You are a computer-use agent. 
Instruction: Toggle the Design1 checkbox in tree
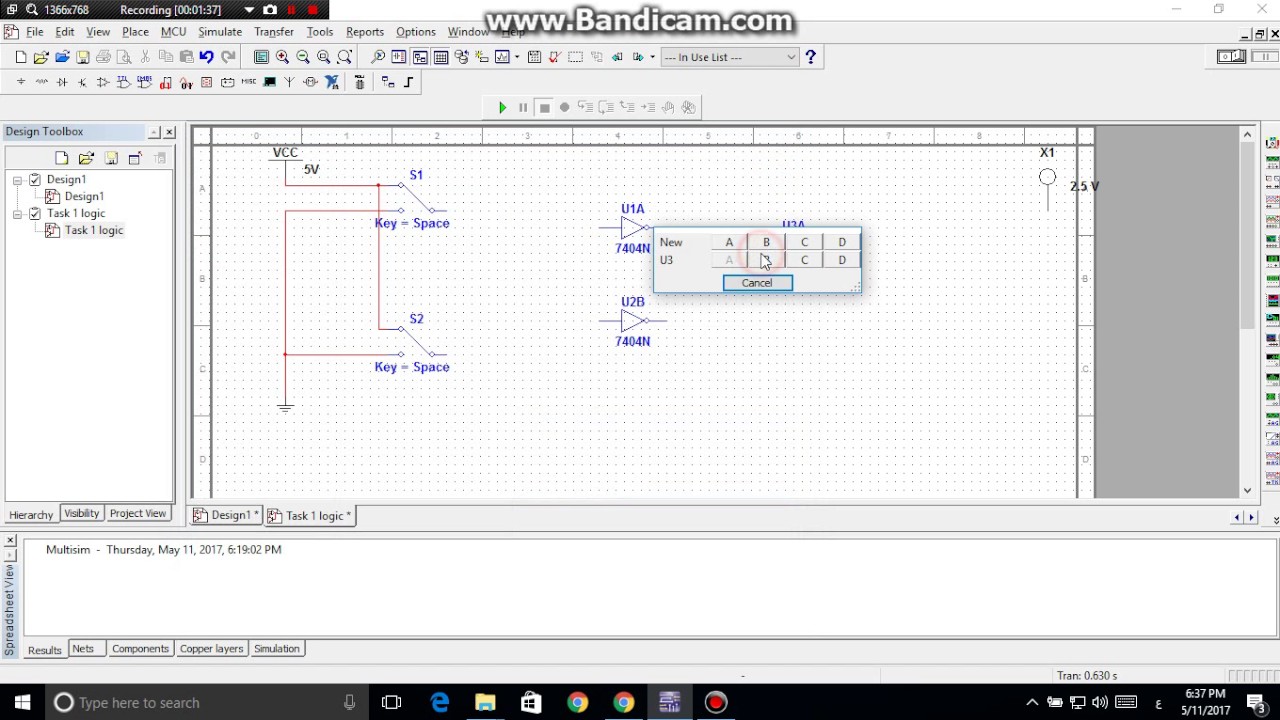(x=35, y=179)
